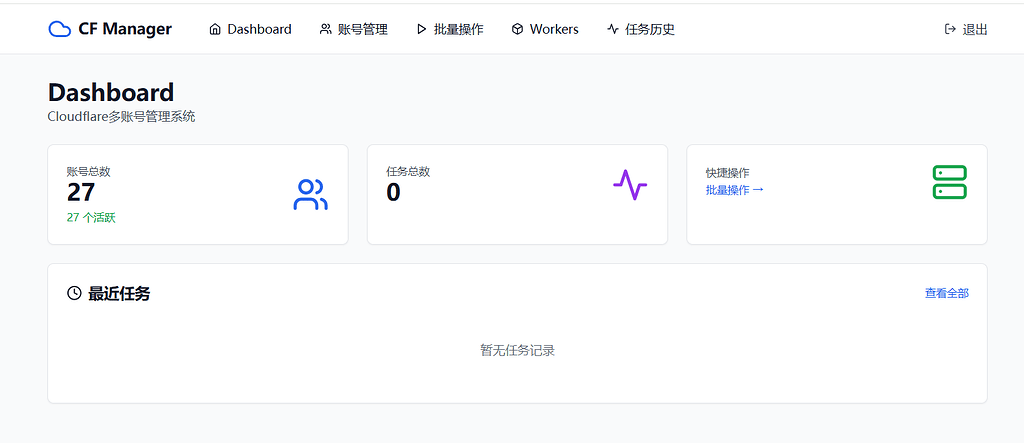Click the task total value 0

pyautogui.click(x=393, y=193)
